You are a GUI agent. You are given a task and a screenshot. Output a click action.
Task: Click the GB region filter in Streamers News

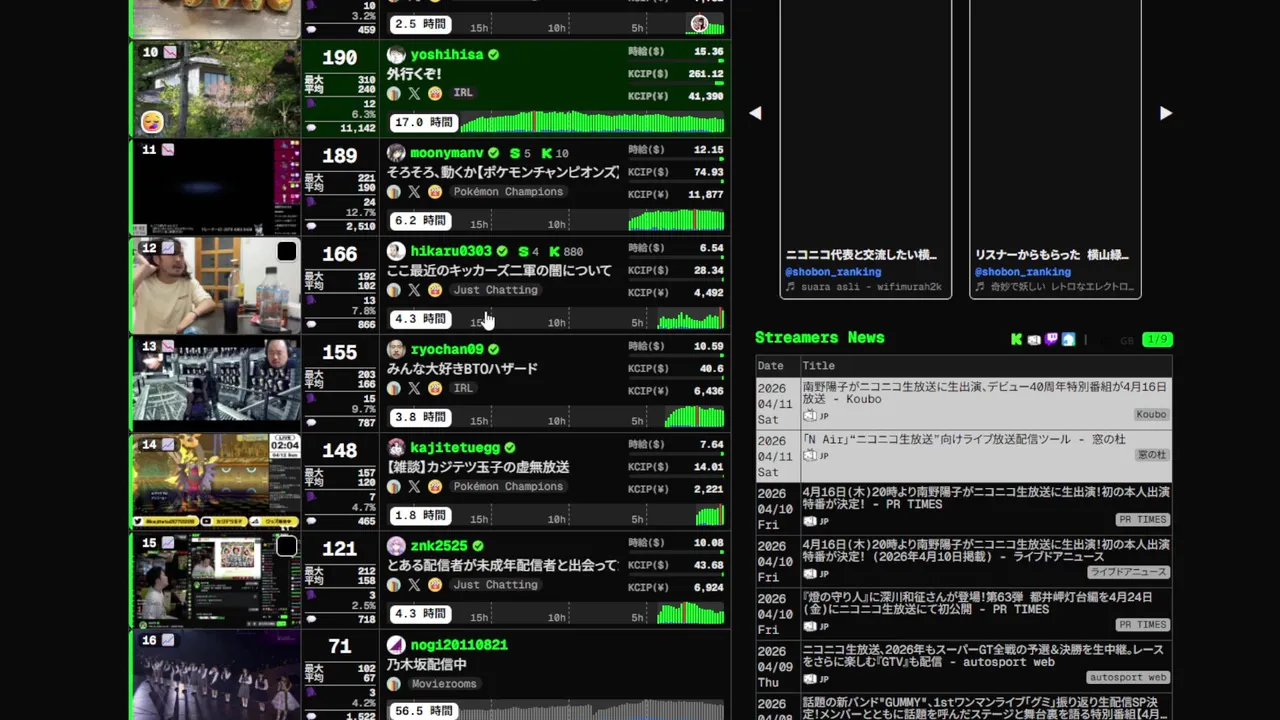click(1126, 341)
